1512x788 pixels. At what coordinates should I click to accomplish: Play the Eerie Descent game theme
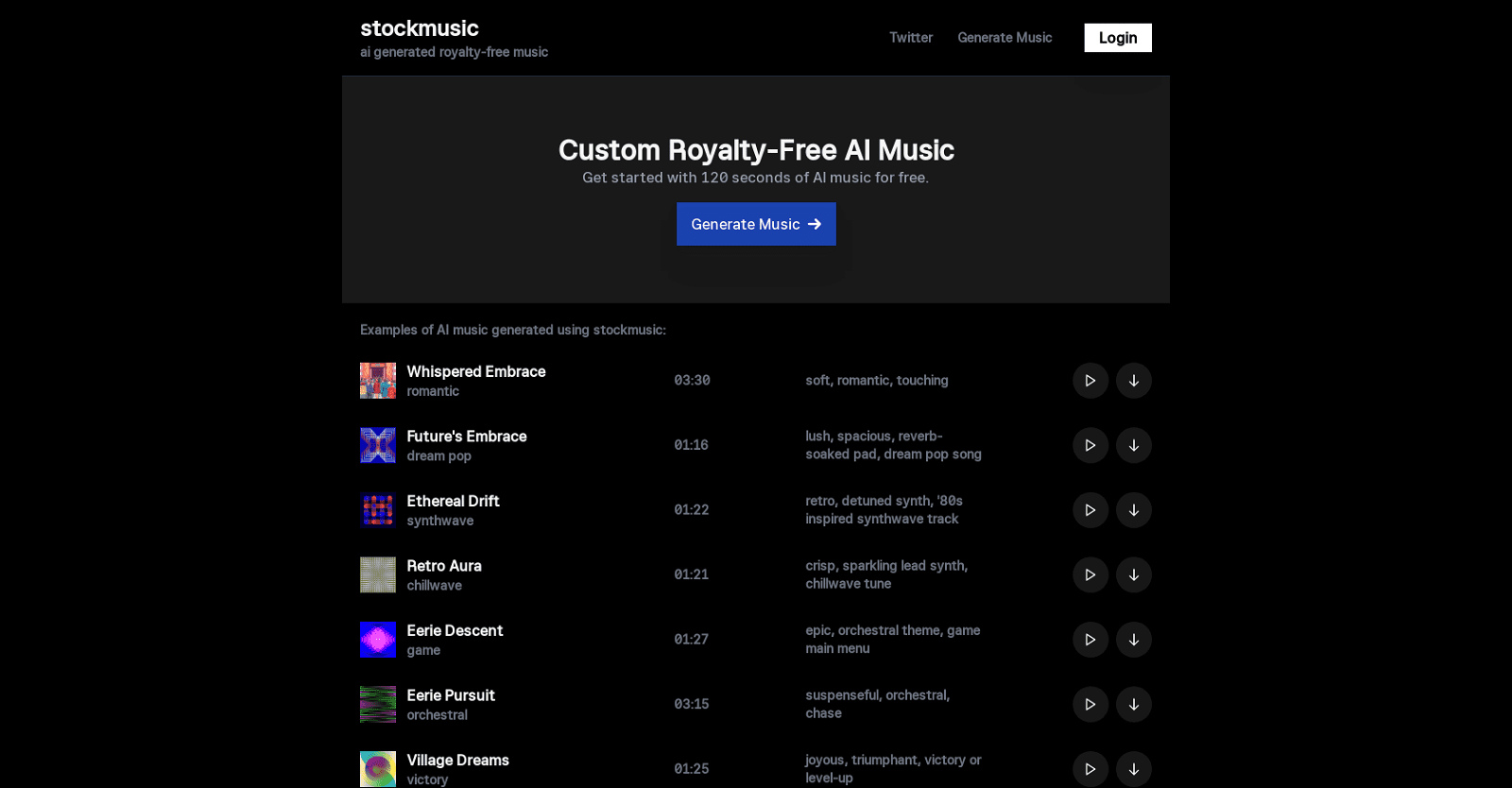click(1091, 640)
